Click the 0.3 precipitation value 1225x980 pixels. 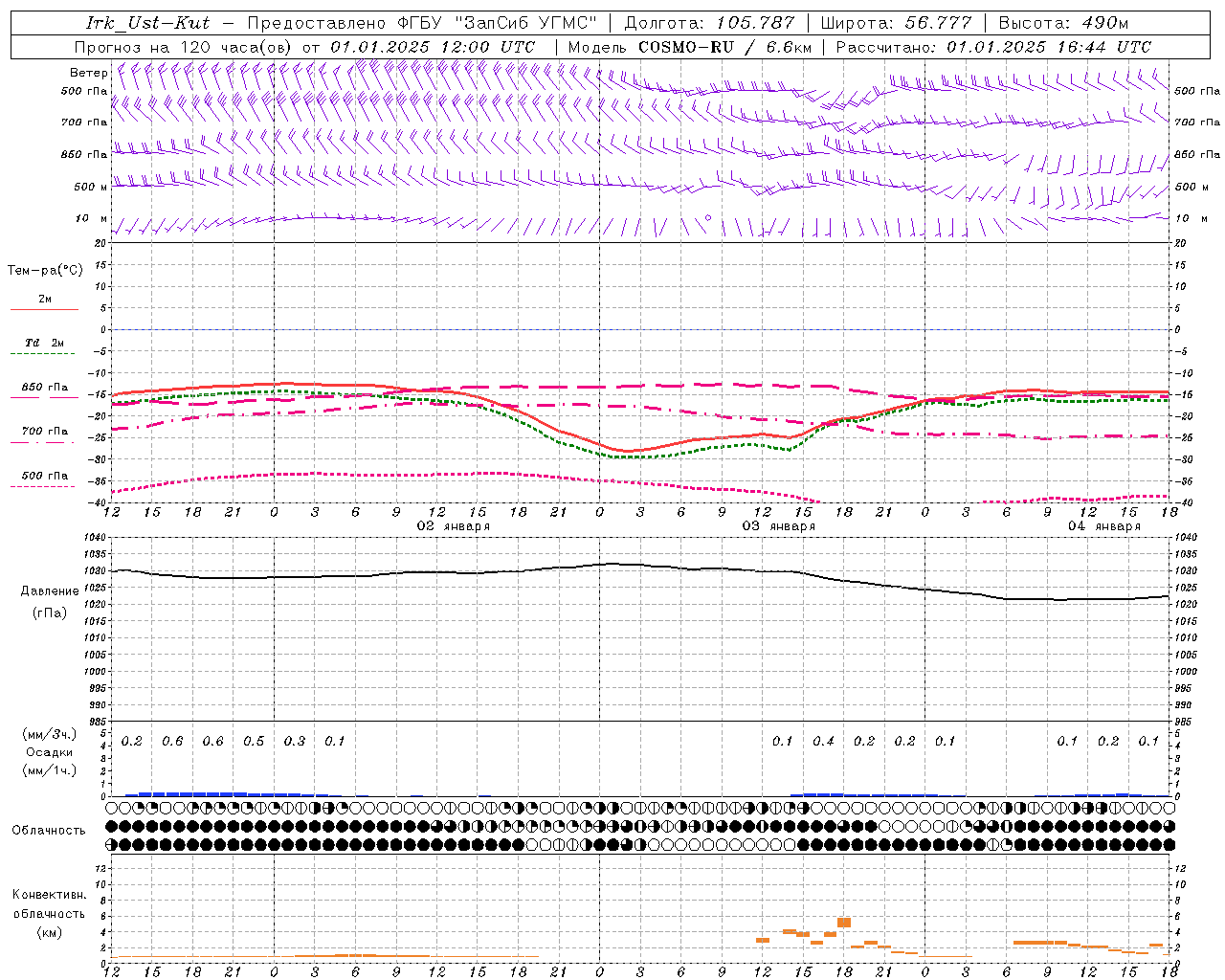[295, 742]
